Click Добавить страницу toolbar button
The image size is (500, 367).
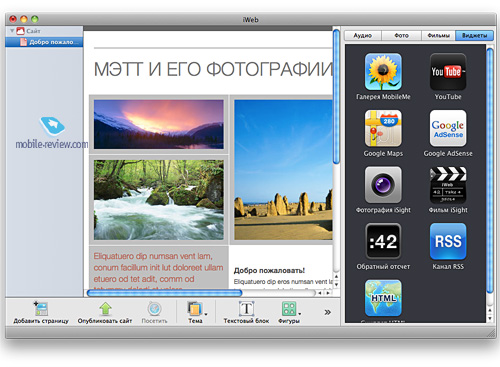(x=41, y=312)
